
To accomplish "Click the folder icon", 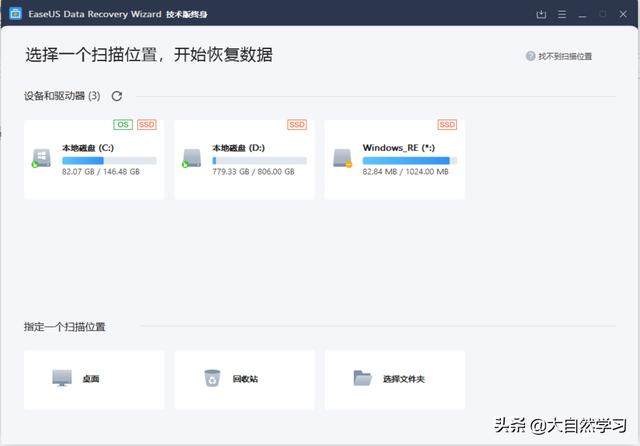I will pyautogui.click(x=362, y=378).
